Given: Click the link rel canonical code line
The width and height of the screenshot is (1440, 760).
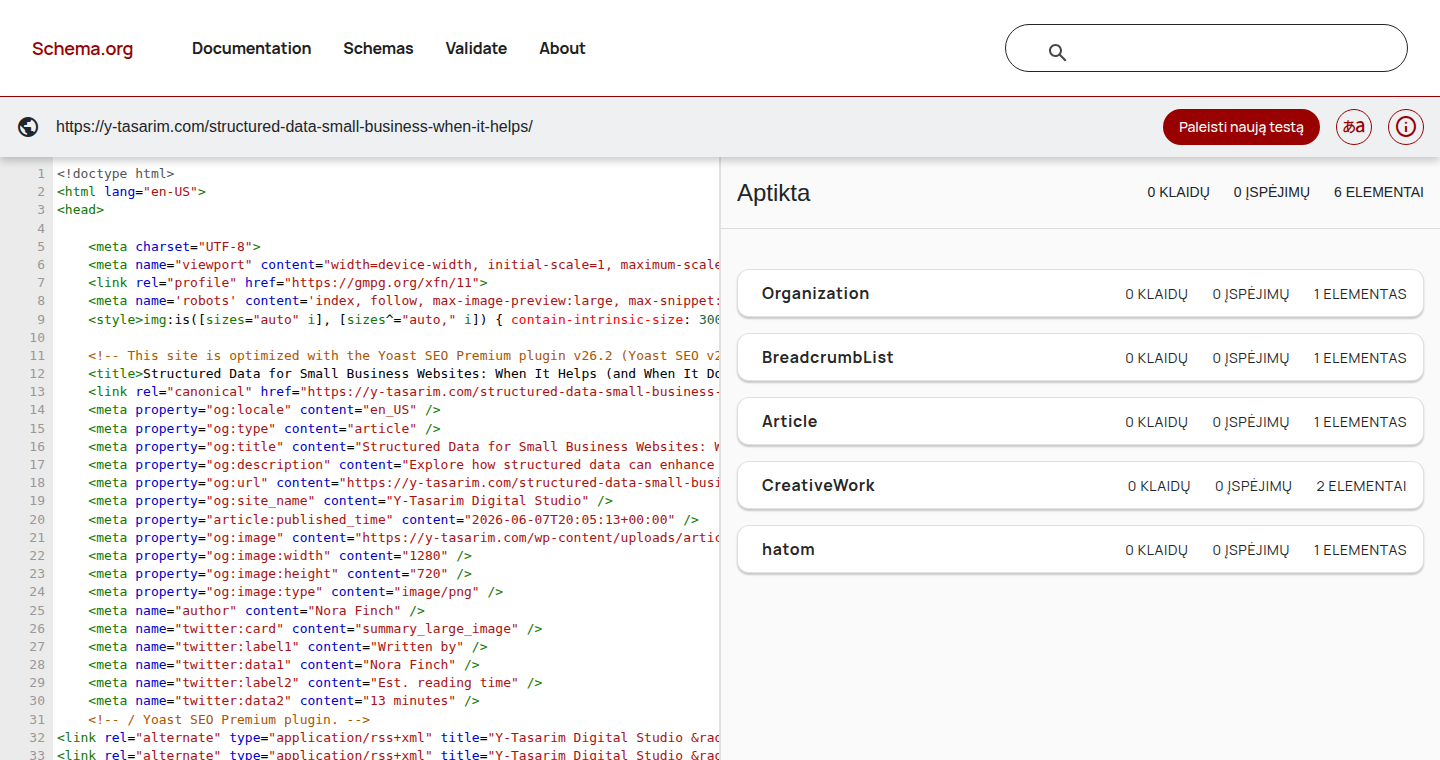Looking at the screenshot, I should (404, 392).
